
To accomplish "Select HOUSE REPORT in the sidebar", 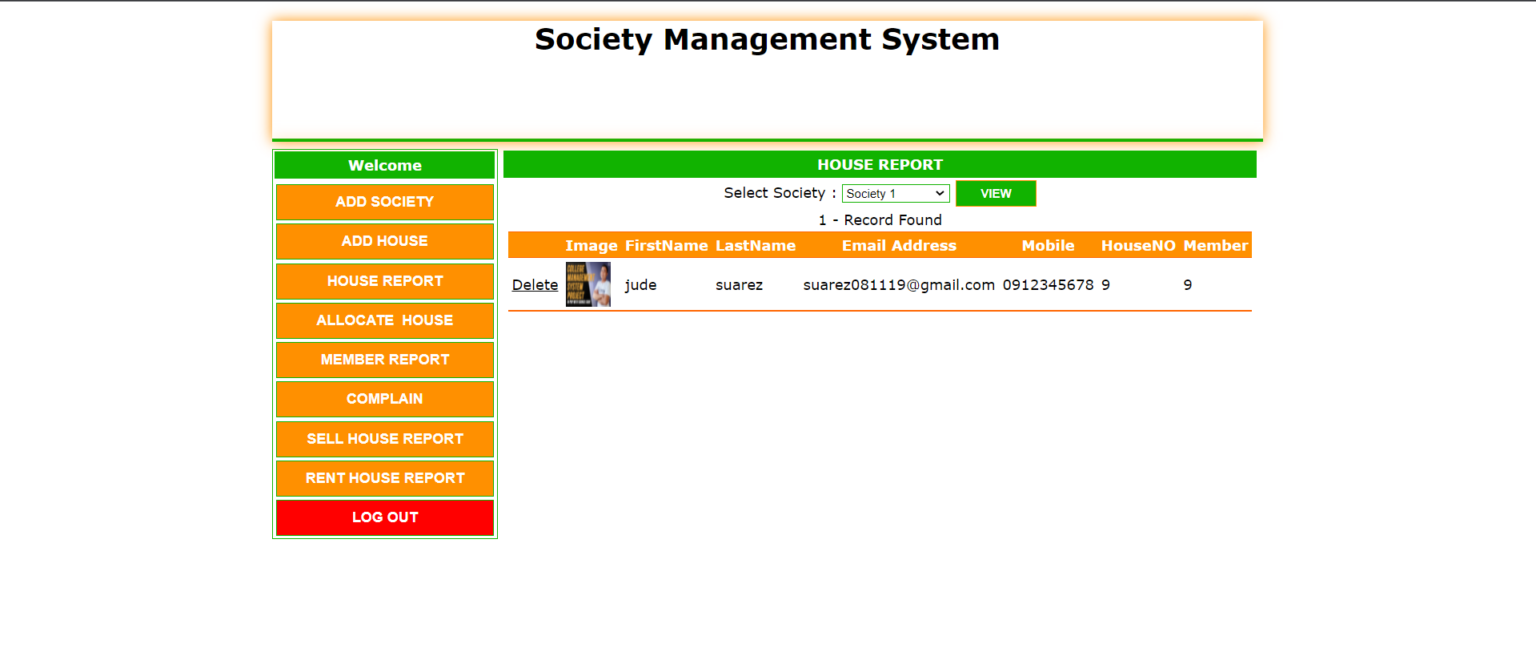I will pos(384,281).
